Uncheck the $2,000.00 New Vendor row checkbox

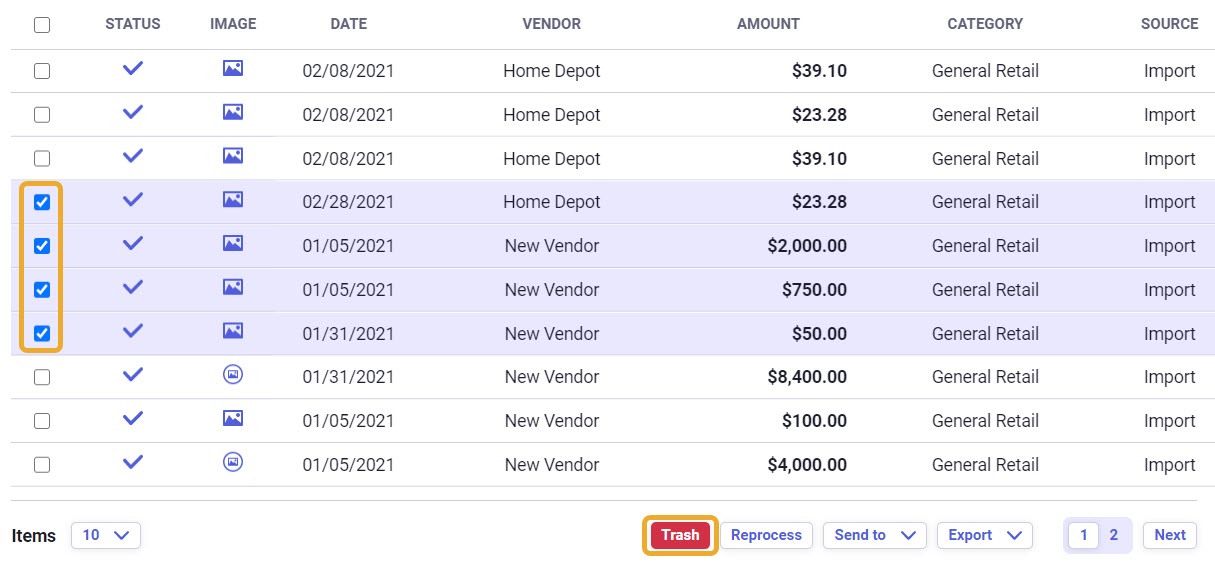click(x=42, y=246)
